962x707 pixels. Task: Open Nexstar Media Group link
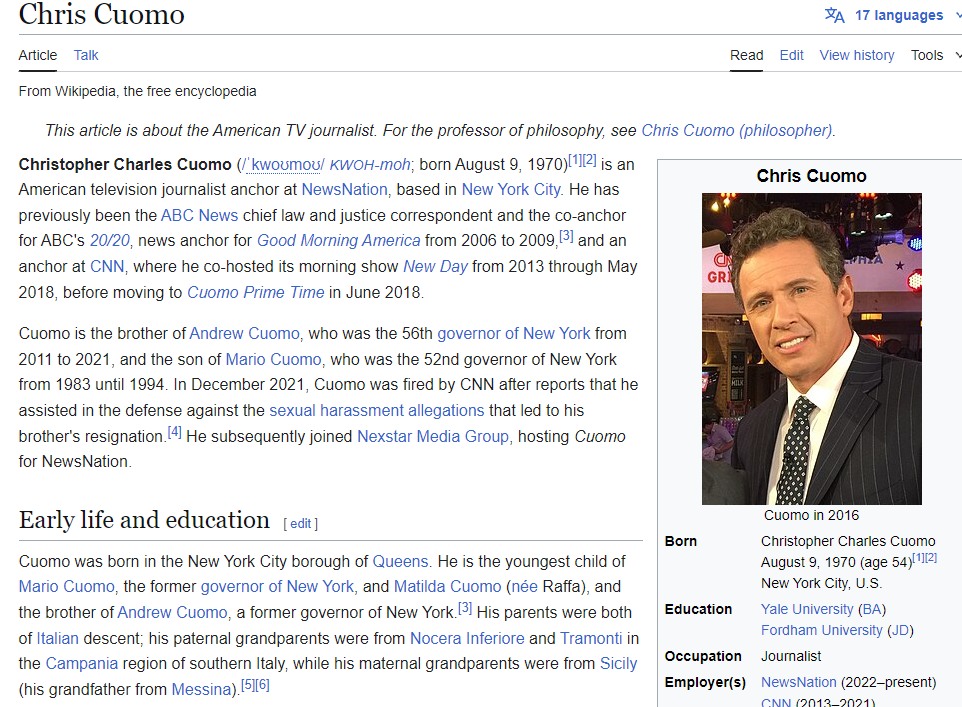(x=433, y=436)
